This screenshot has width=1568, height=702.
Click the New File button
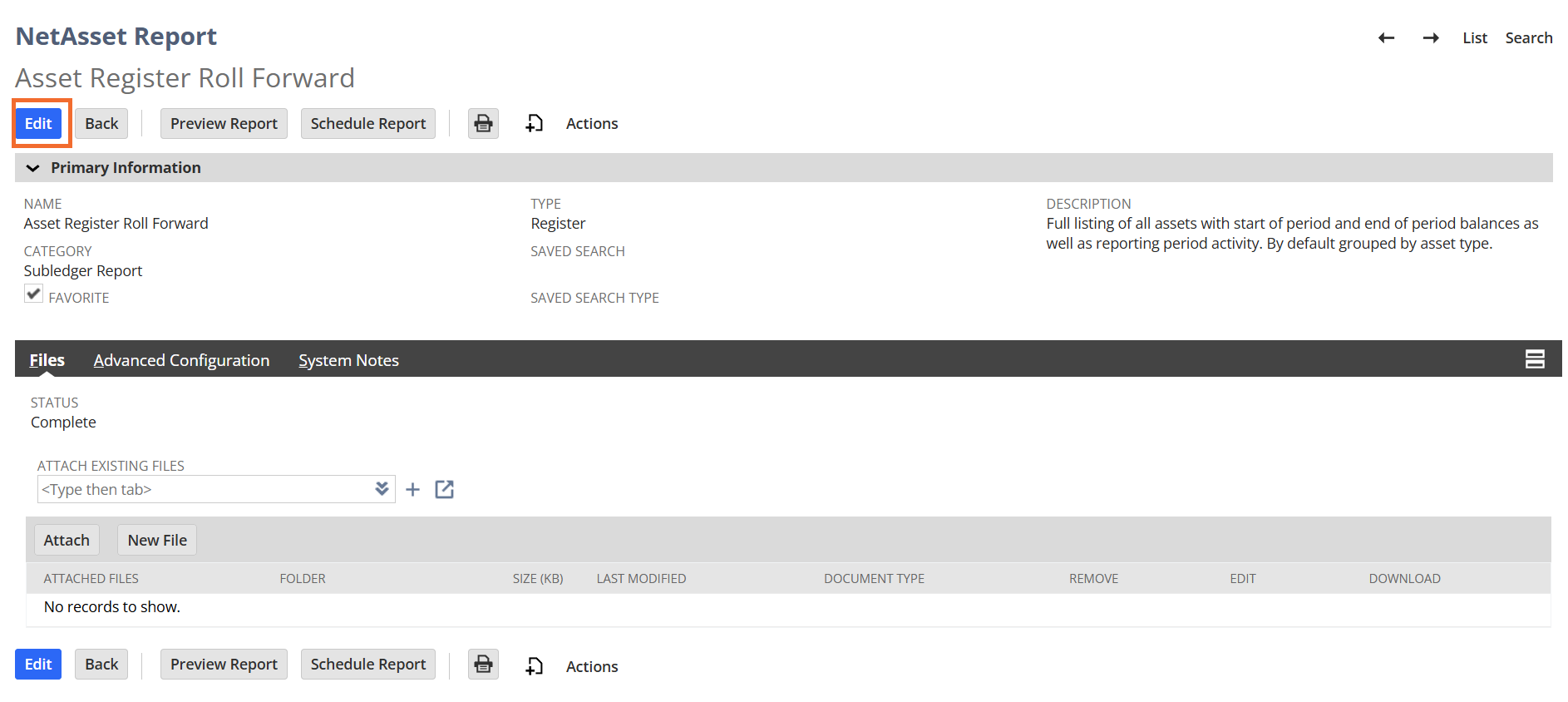(x=157, y=541)
